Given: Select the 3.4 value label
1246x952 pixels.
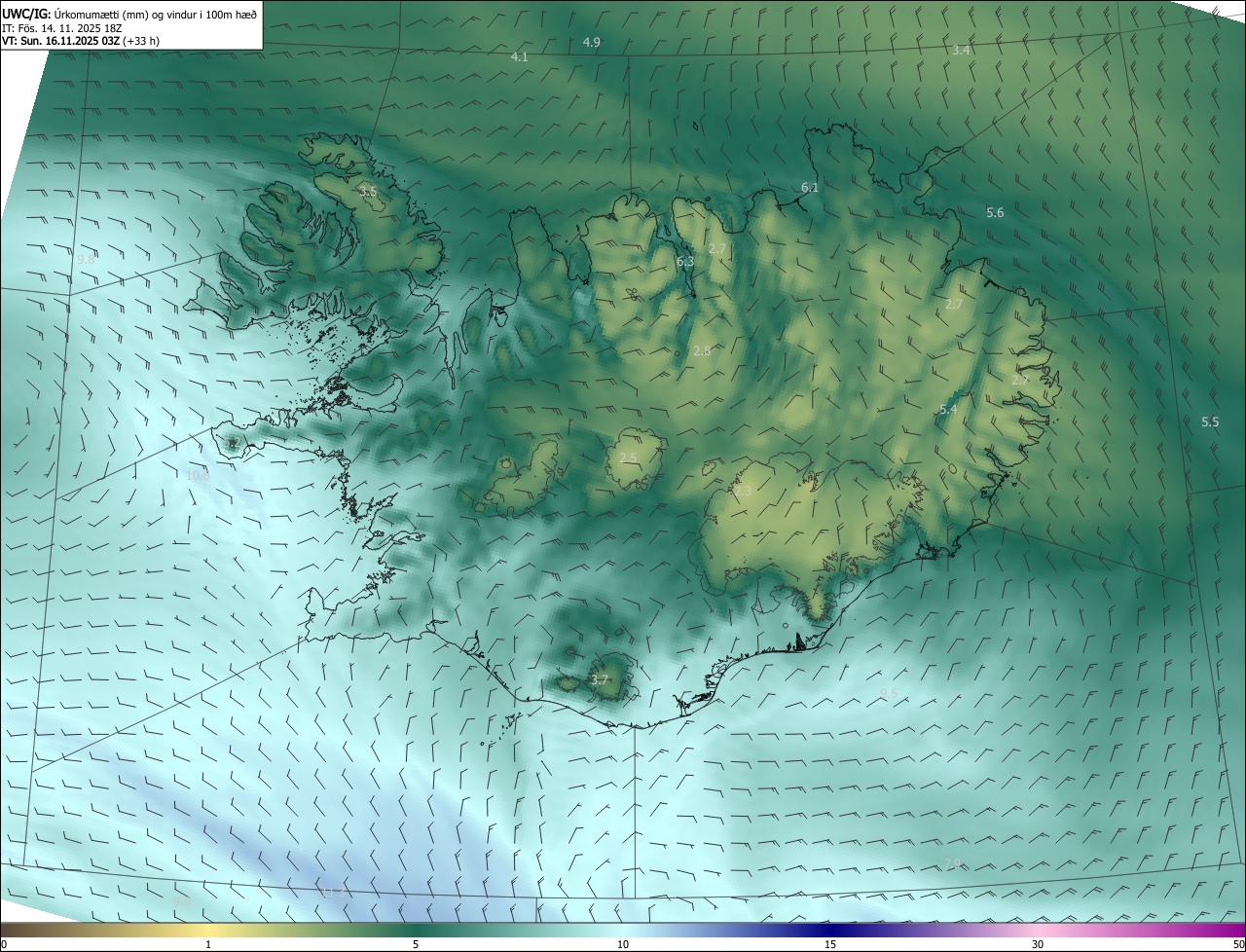Looking at the screenshot, I should pos(962,50).
